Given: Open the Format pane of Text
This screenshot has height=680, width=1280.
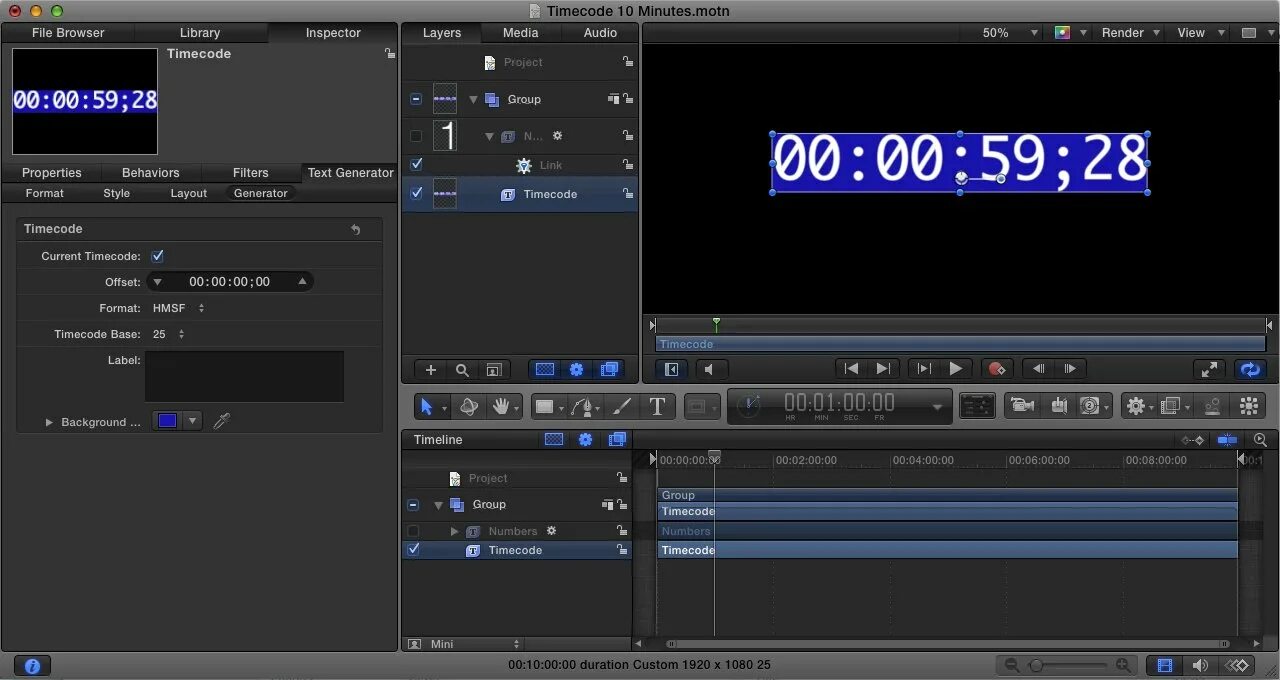Looking at the screenshot, I should [44, 193].
